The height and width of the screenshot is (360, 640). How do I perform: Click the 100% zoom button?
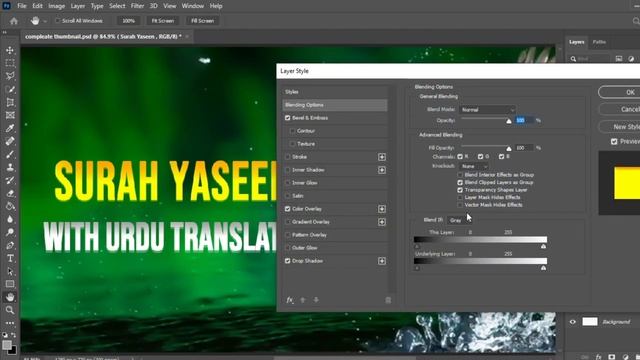[x=128, y=21]
